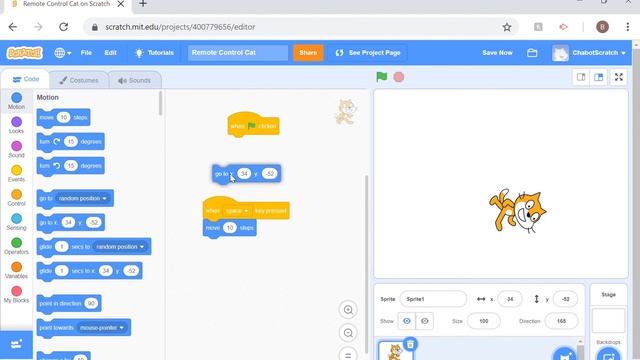The height and width of the screenshot is (360, 640).
Task: Stop the project with red stop button
Action: (399, 77)
